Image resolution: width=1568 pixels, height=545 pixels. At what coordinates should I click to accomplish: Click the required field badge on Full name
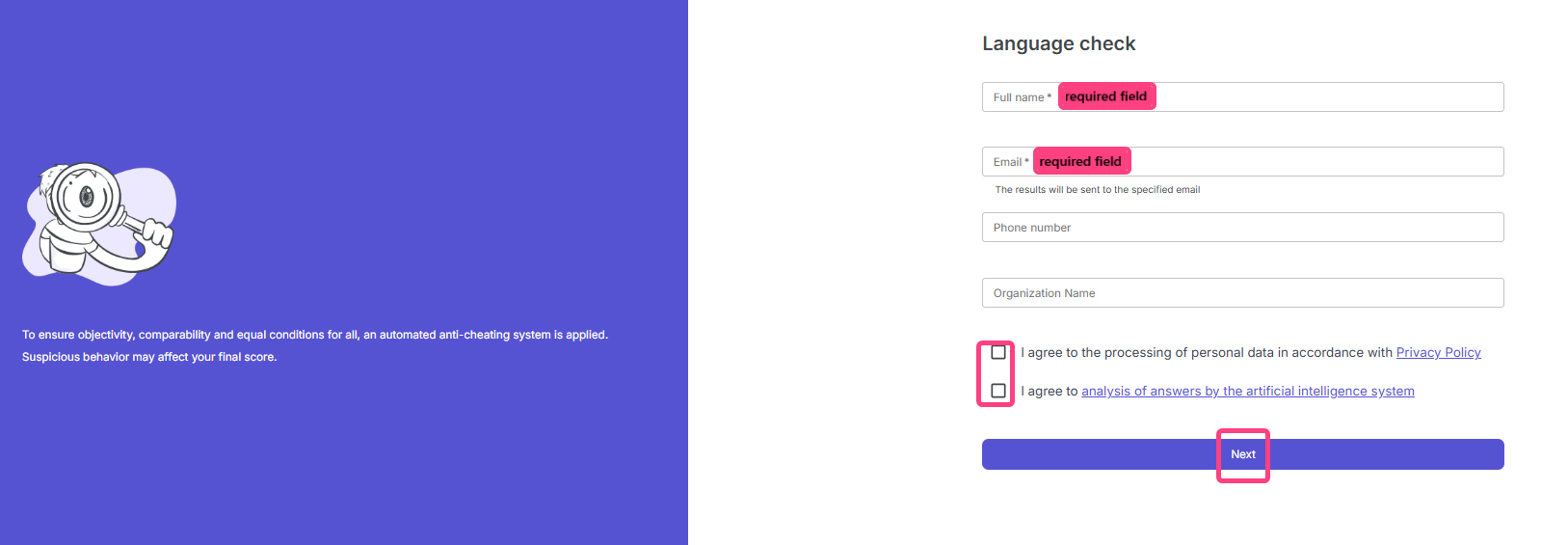tap(1106, 96)
